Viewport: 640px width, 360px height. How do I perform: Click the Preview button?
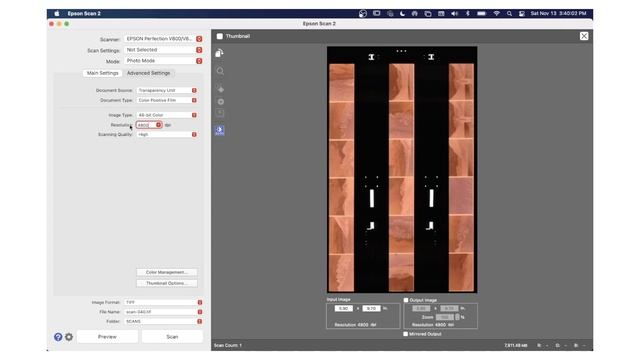[107, 337]
